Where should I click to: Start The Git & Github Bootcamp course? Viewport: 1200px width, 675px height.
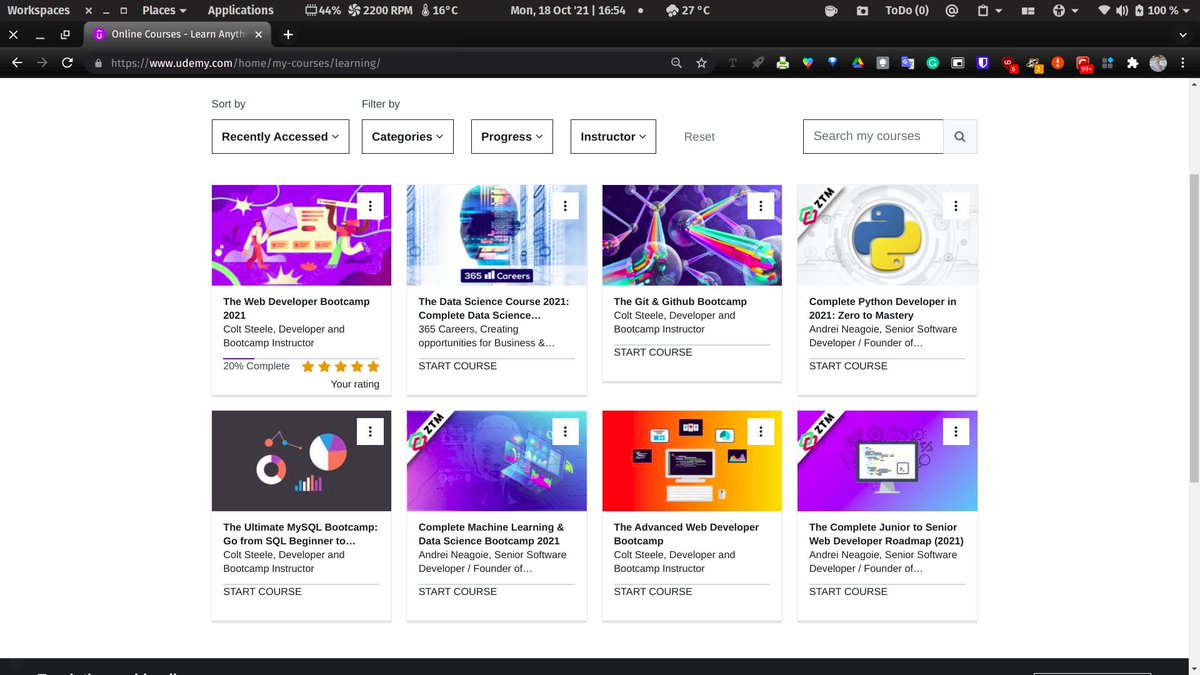click(x=653, y=352)
